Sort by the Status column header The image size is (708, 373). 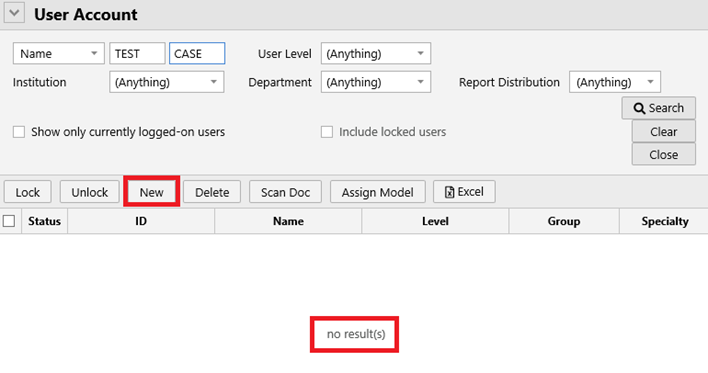pos(44,221)
